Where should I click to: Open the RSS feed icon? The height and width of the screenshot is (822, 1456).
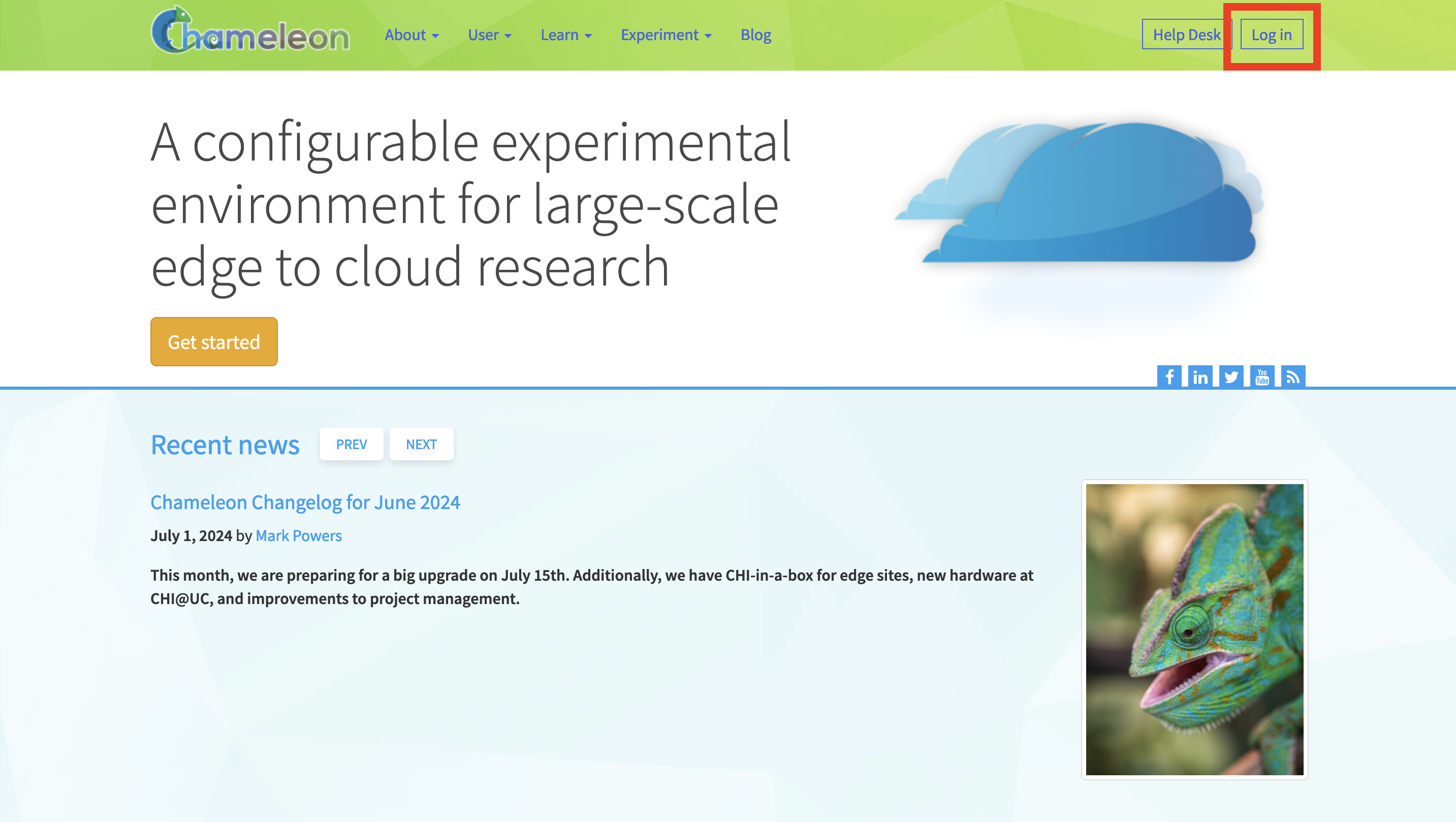point(1293,376)
